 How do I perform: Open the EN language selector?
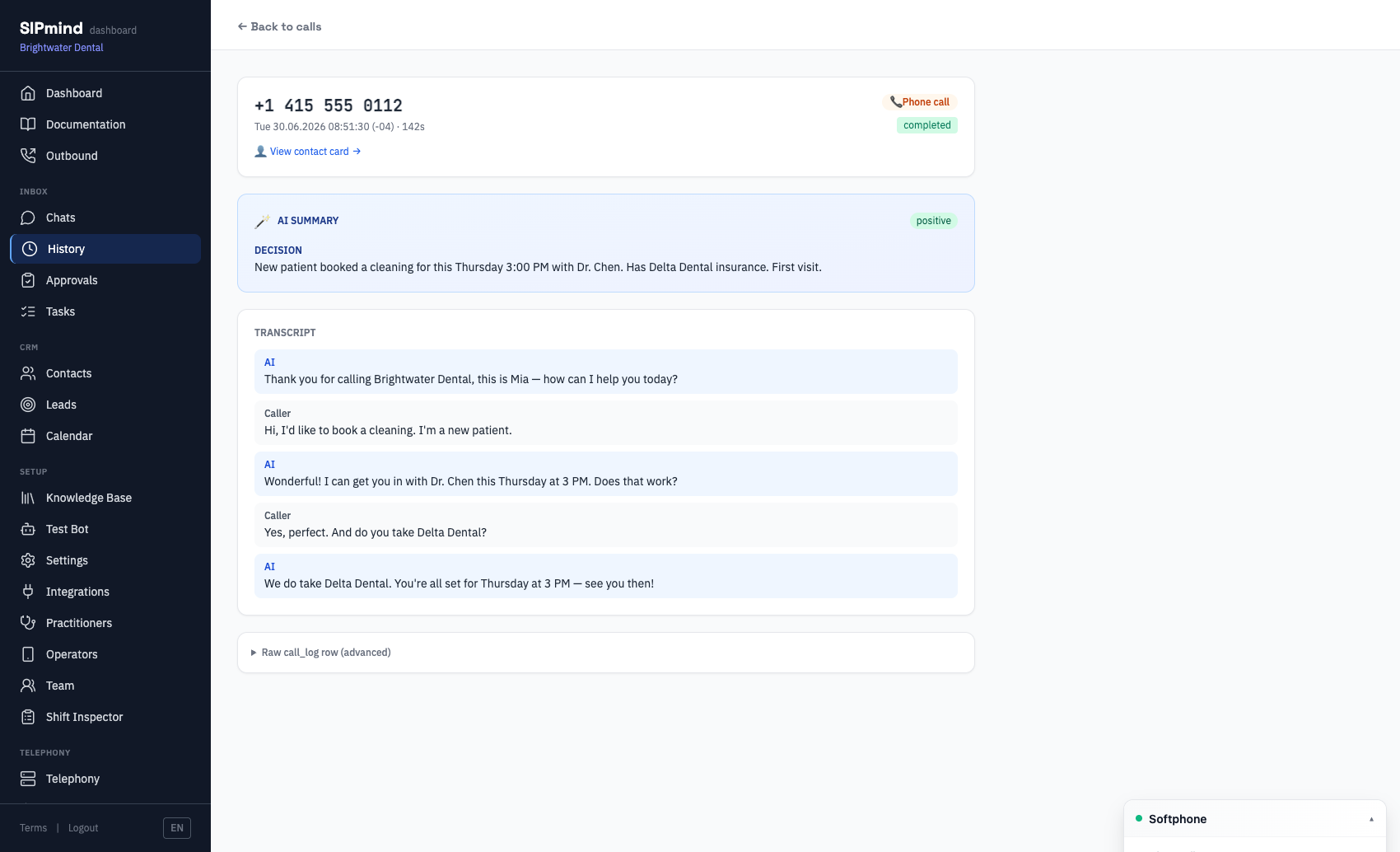[x=177, y=828]
